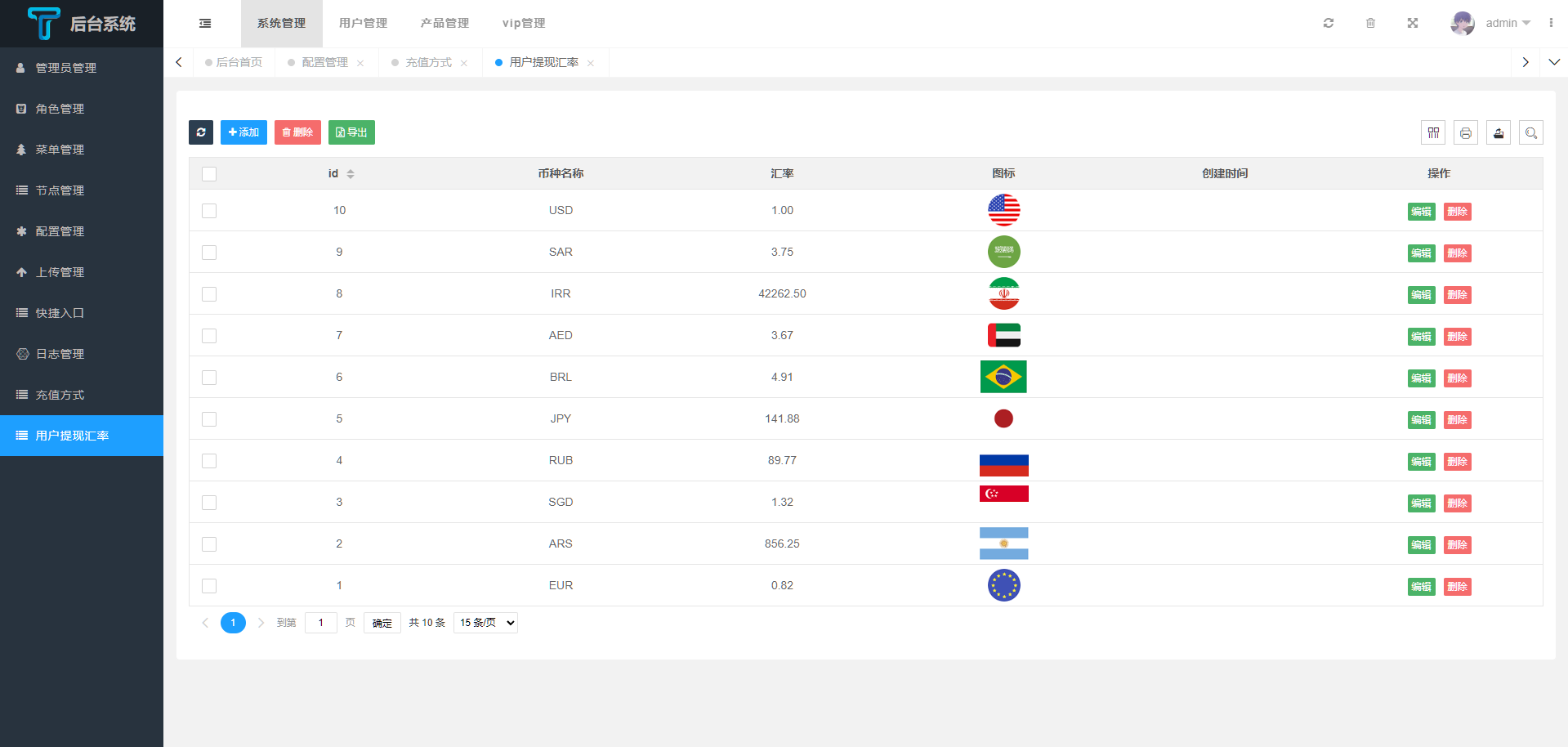
Task: Edit the EUR row
Action: tap(1422, 587)
